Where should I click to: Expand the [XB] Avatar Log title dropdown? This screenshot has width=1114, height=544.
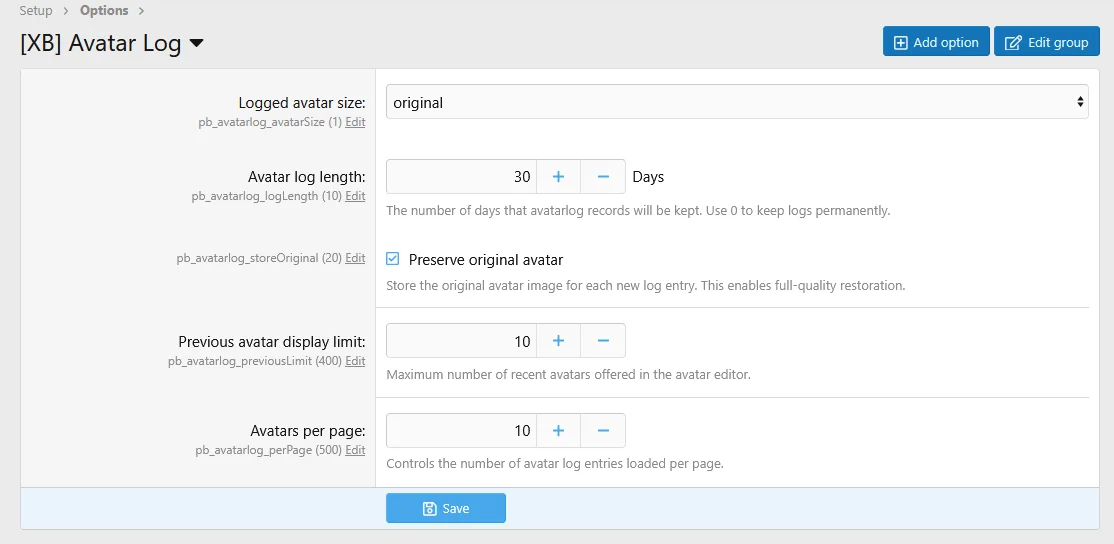tap(197, 44)
